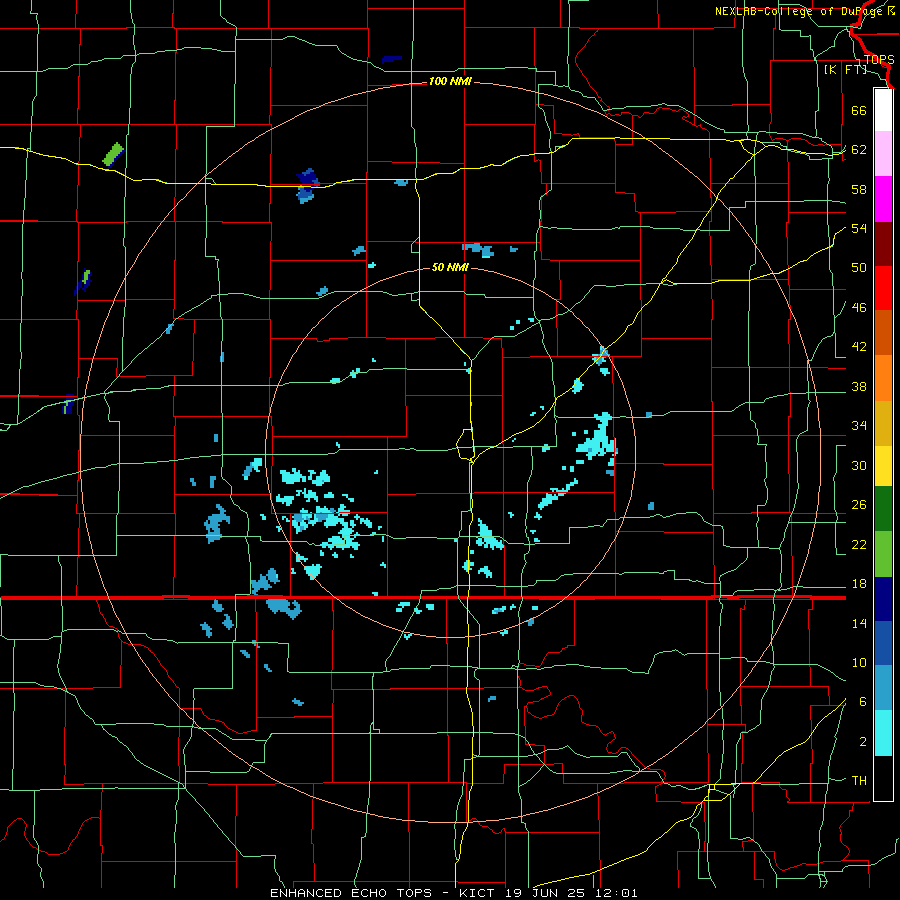
Task: Click the legend value 10
Action: pos(859,662)
